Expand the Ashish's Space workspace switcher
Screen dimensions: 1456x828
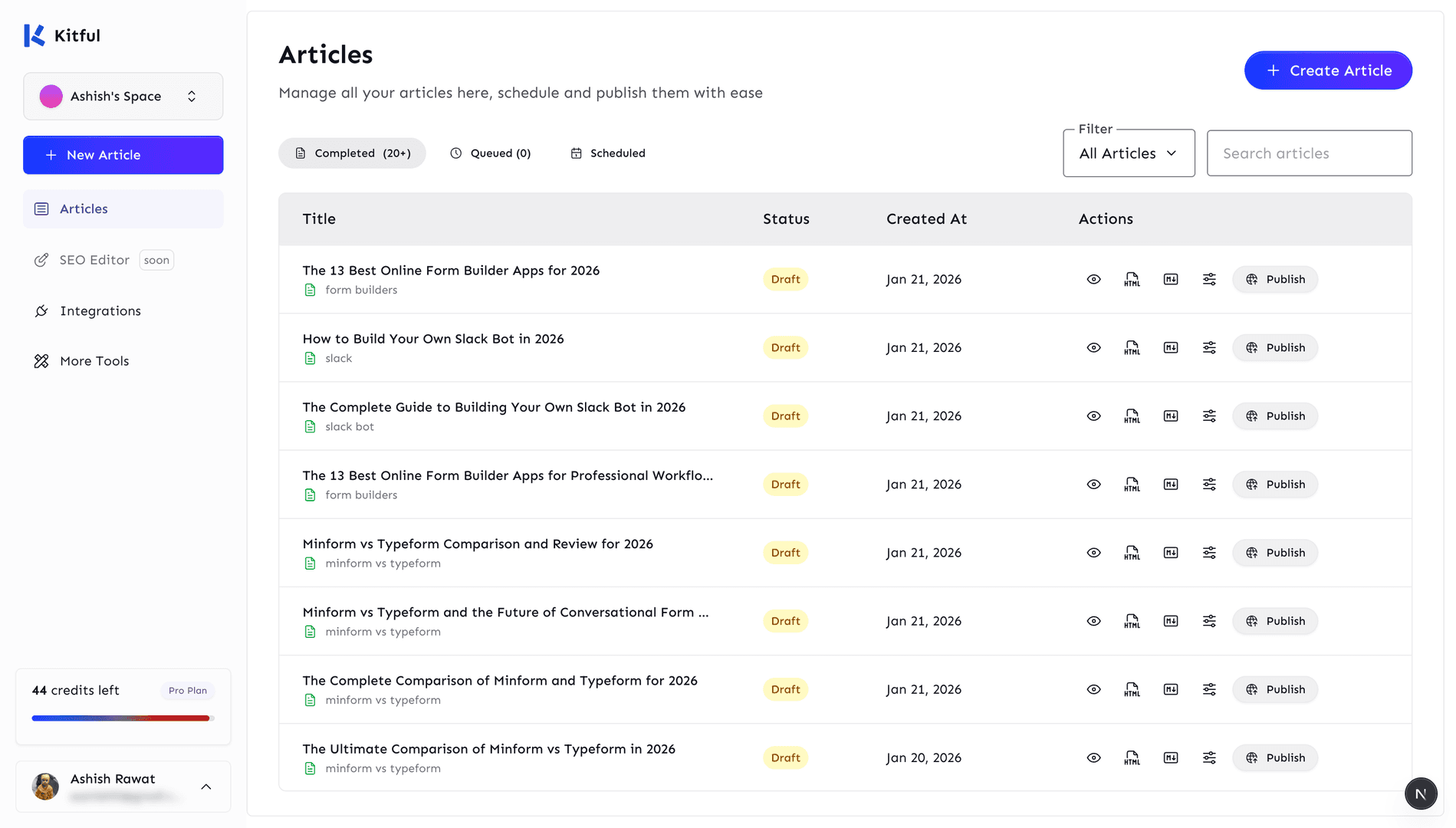123,97
